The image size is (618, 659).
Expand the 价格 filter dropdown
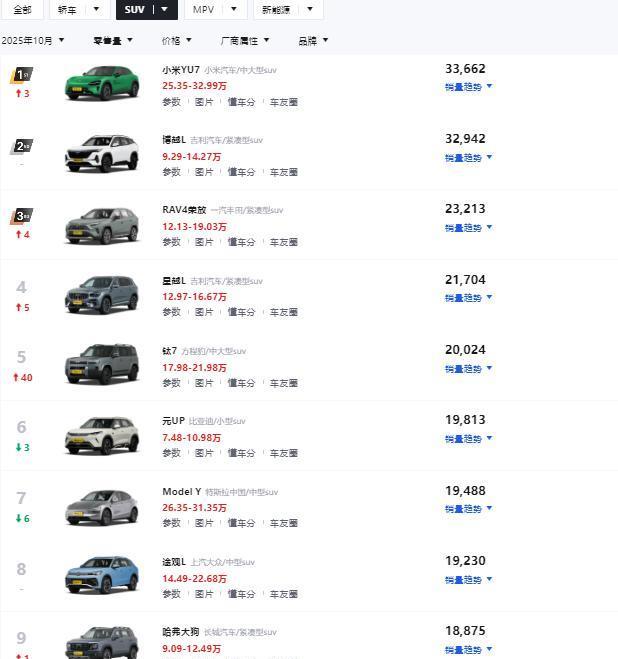(175, 41)
